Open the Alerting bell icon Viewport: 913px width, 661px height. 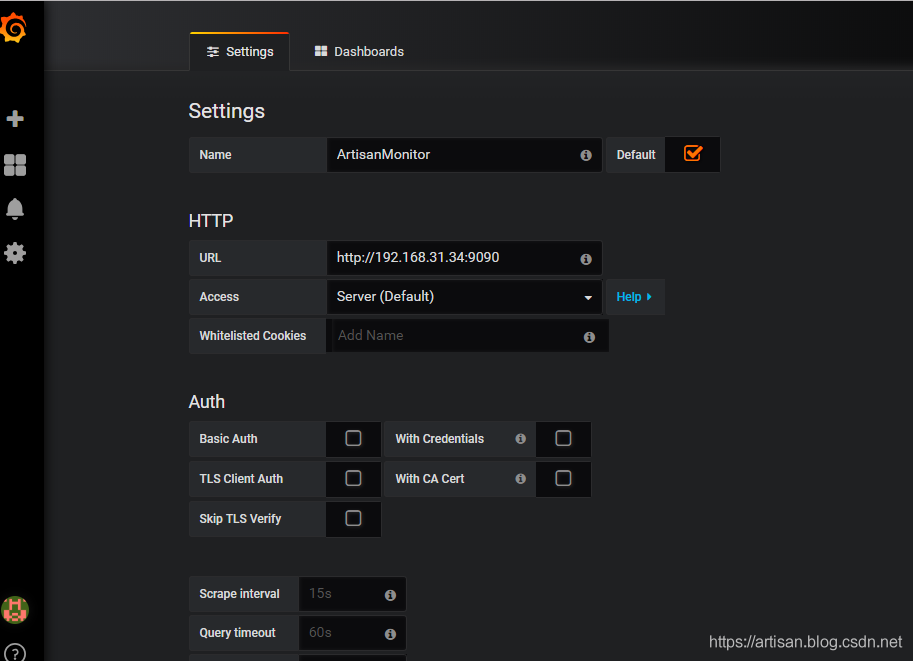pyautogui.click(x=15, y=209)
